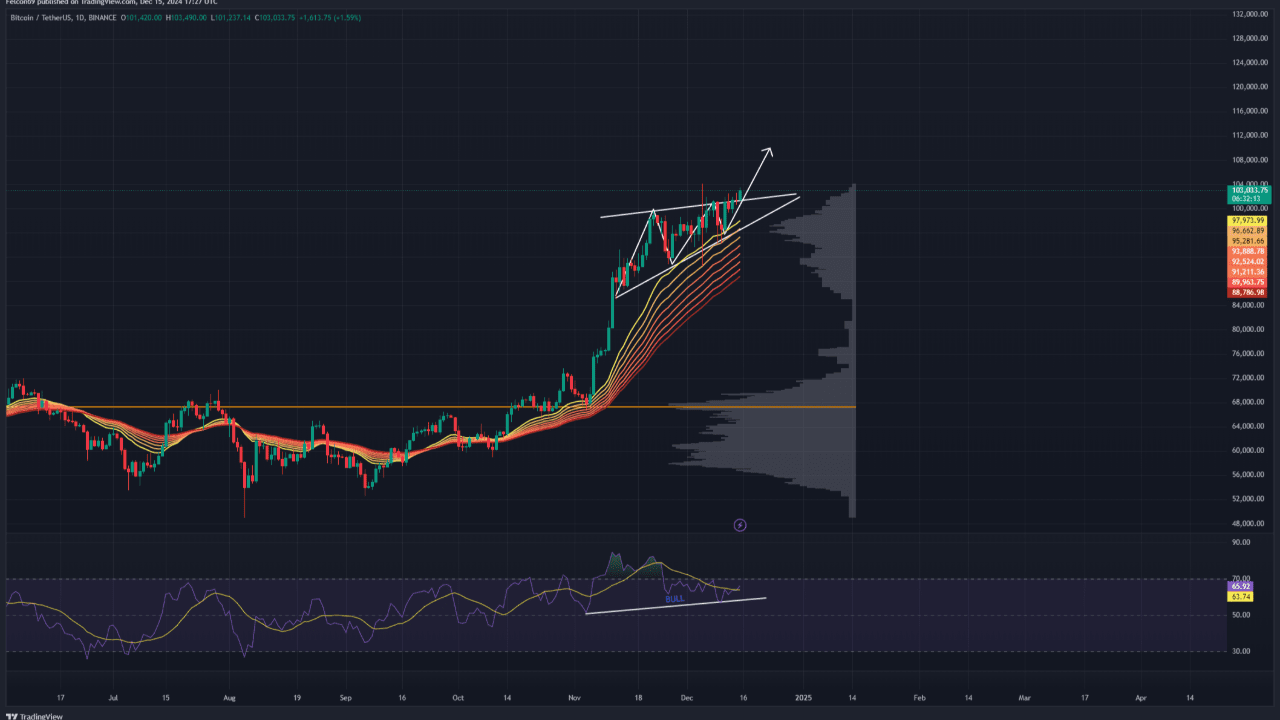
Task: Click the 68,000.00 price axis label
Action: tap(1249, 402)
